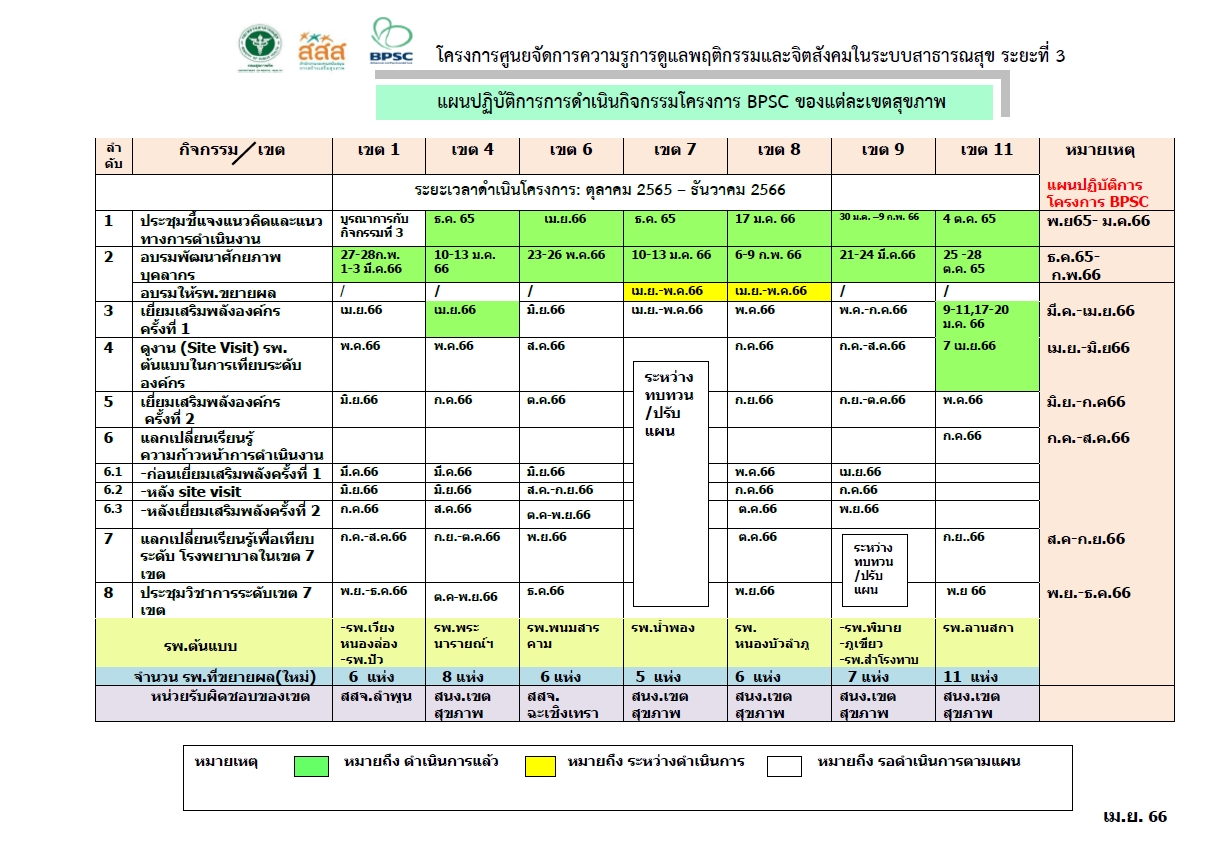The height and width of the screenshot is (859, 1229).
Task: Click the green BPSC heart logo
Action: [391, 41]
